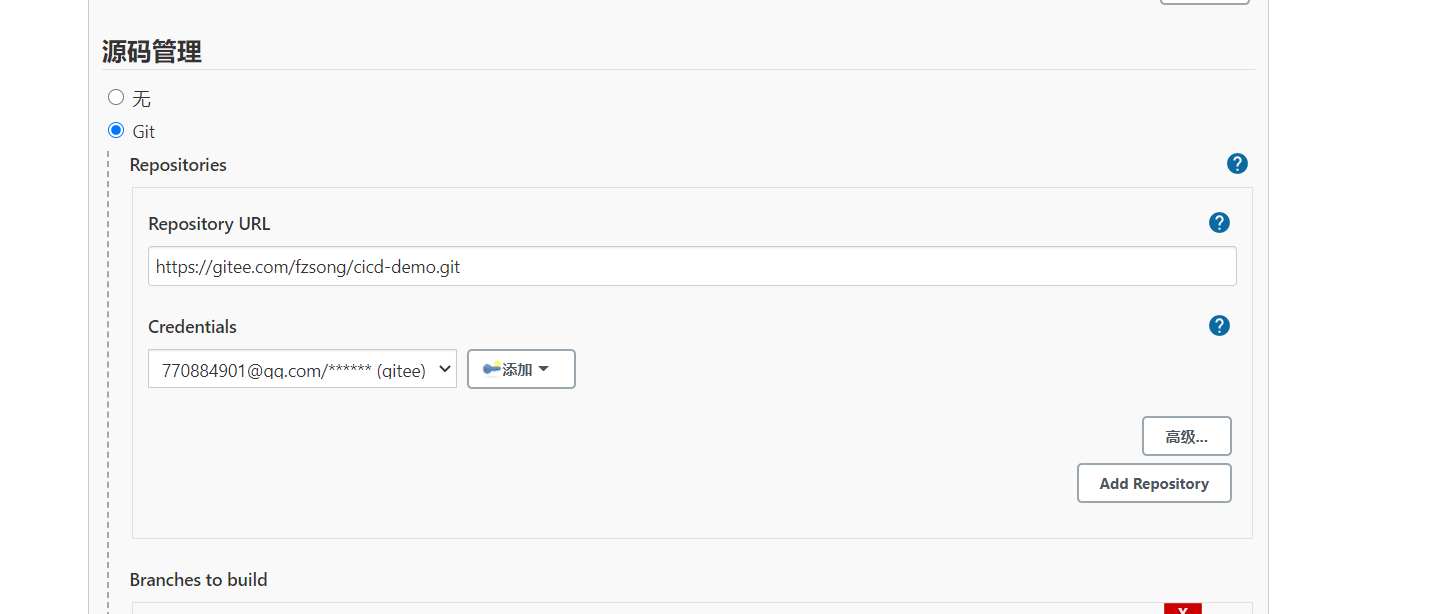The width and height of the screenshot is (1451, 614).
Task: Click the Add Repository button
Action: 1154,484
